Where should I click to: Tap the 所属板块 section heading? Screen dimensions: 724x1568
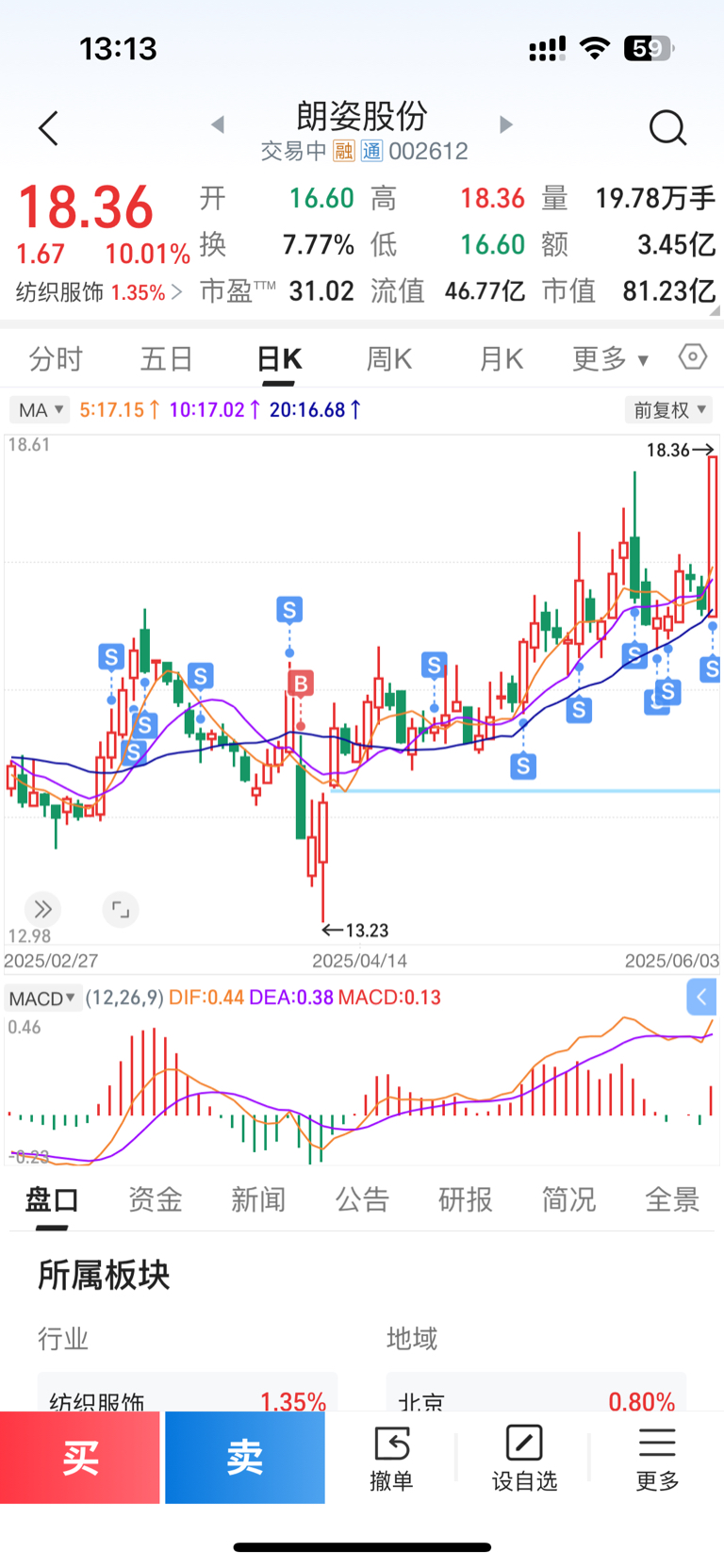click(x=104, y=1275)
